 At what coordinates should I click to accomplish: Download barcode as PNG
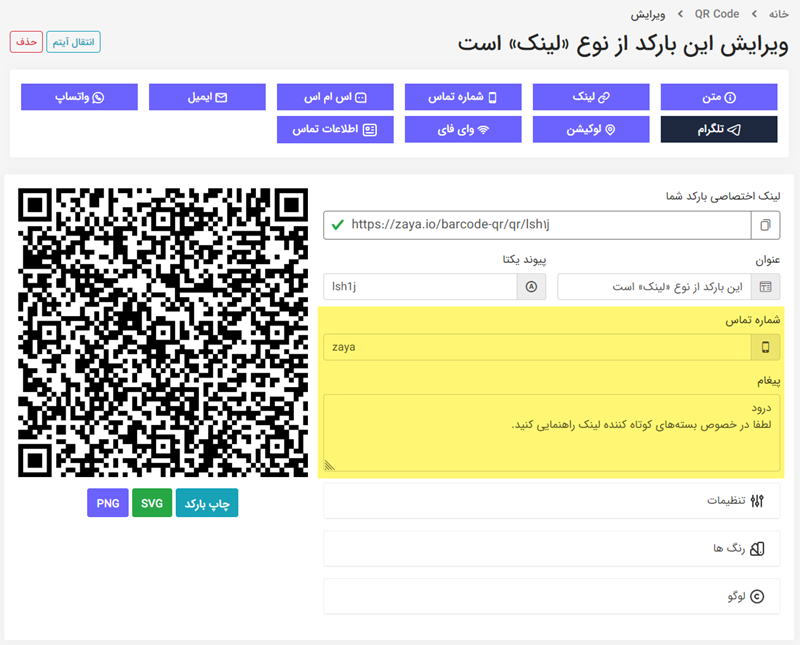108,503
